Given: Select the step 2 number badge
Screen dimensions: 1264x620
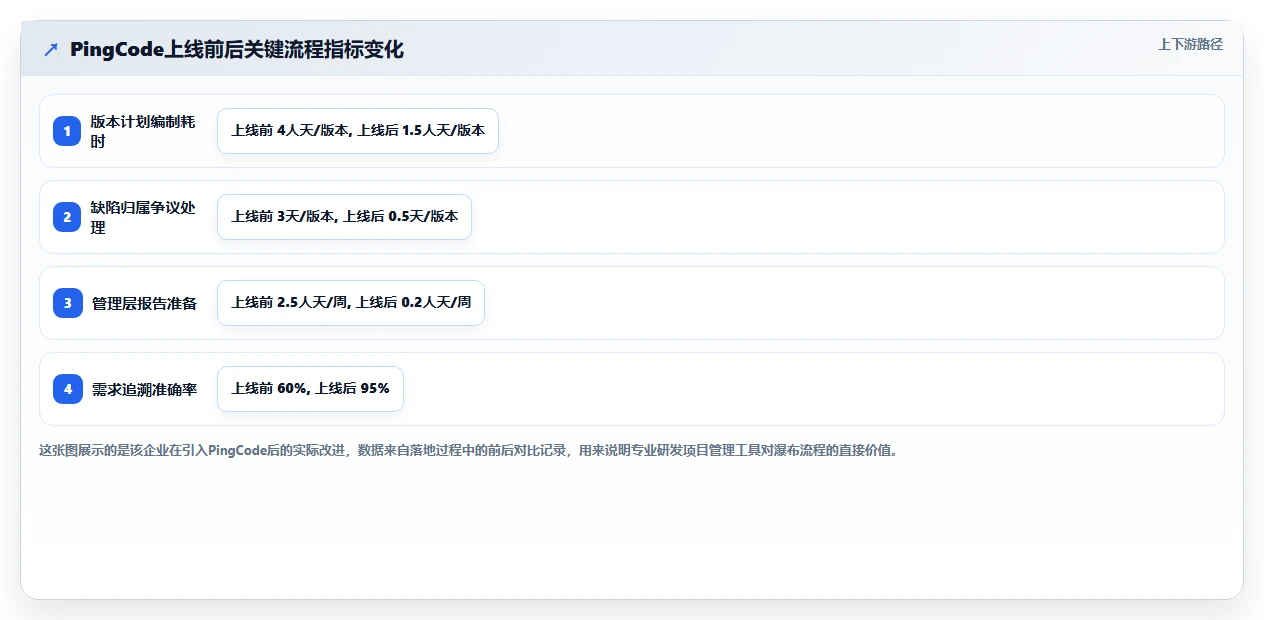Looking at the screenshot, I should click(67, 217).
